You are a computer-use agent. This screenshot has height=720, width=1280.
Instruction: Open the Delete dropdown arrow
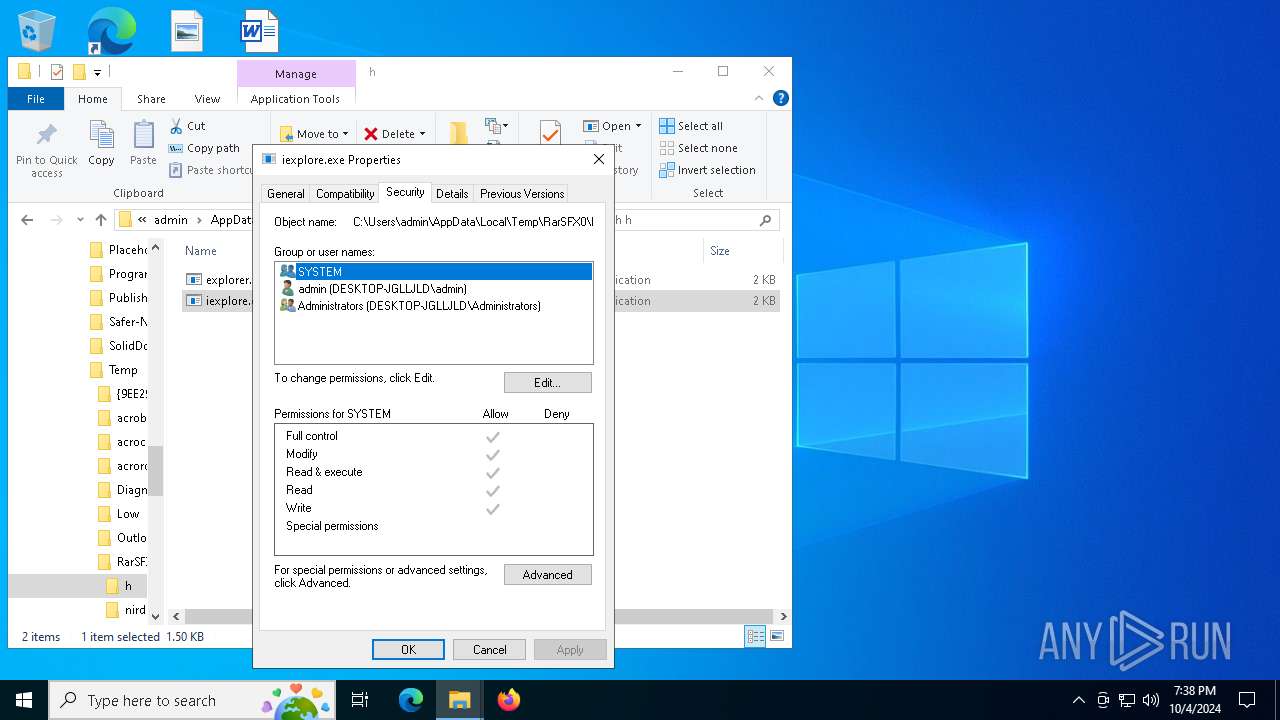[x=422, y=134]
